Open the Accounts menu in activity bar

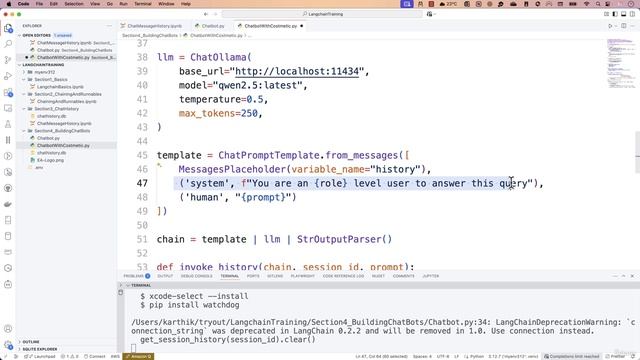pyautogui.click(x=8, y=329)
